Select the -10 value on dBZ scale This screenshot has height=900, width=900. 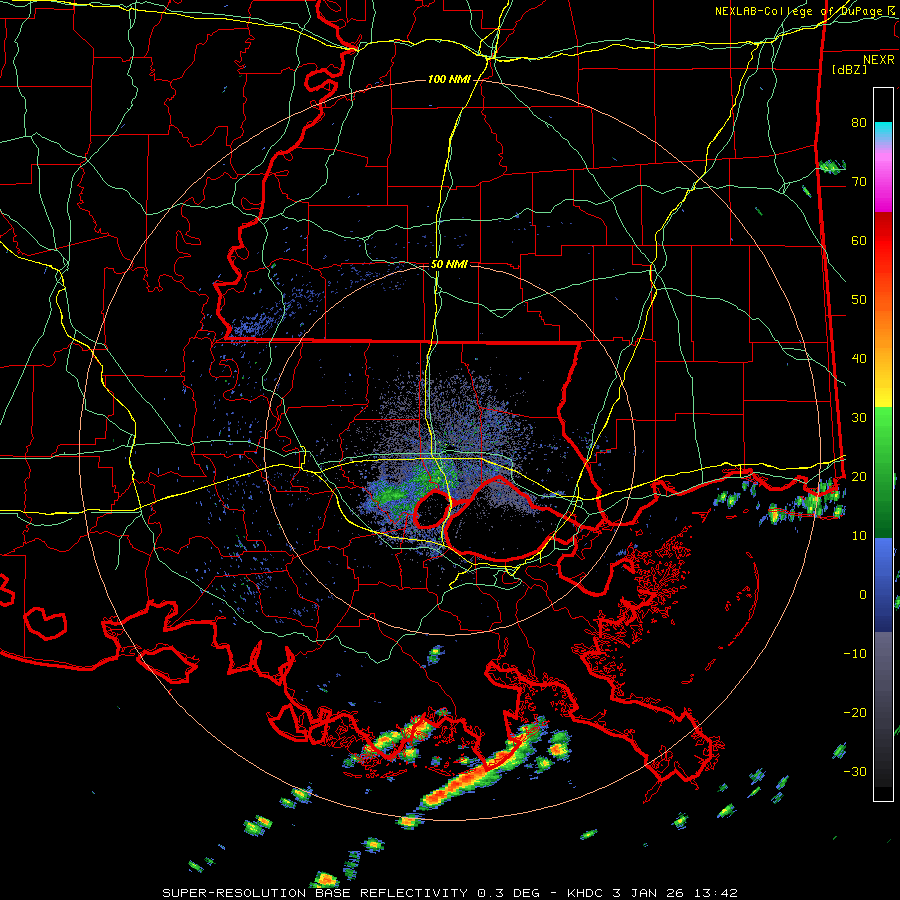pyautogui.click(x=855, y=653)
